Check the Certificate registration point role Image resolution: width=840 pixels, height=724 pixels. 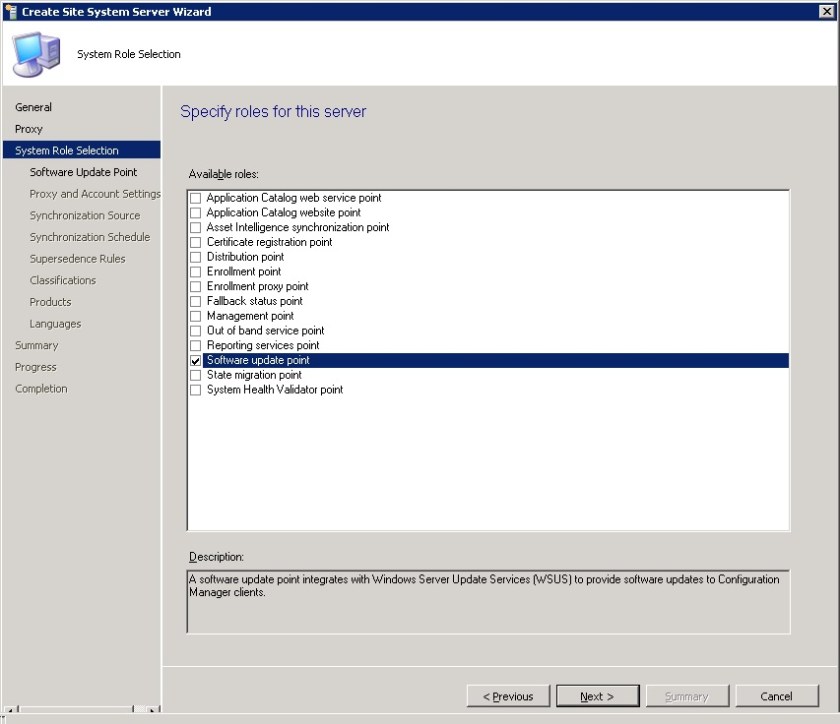tap(195, 242)
